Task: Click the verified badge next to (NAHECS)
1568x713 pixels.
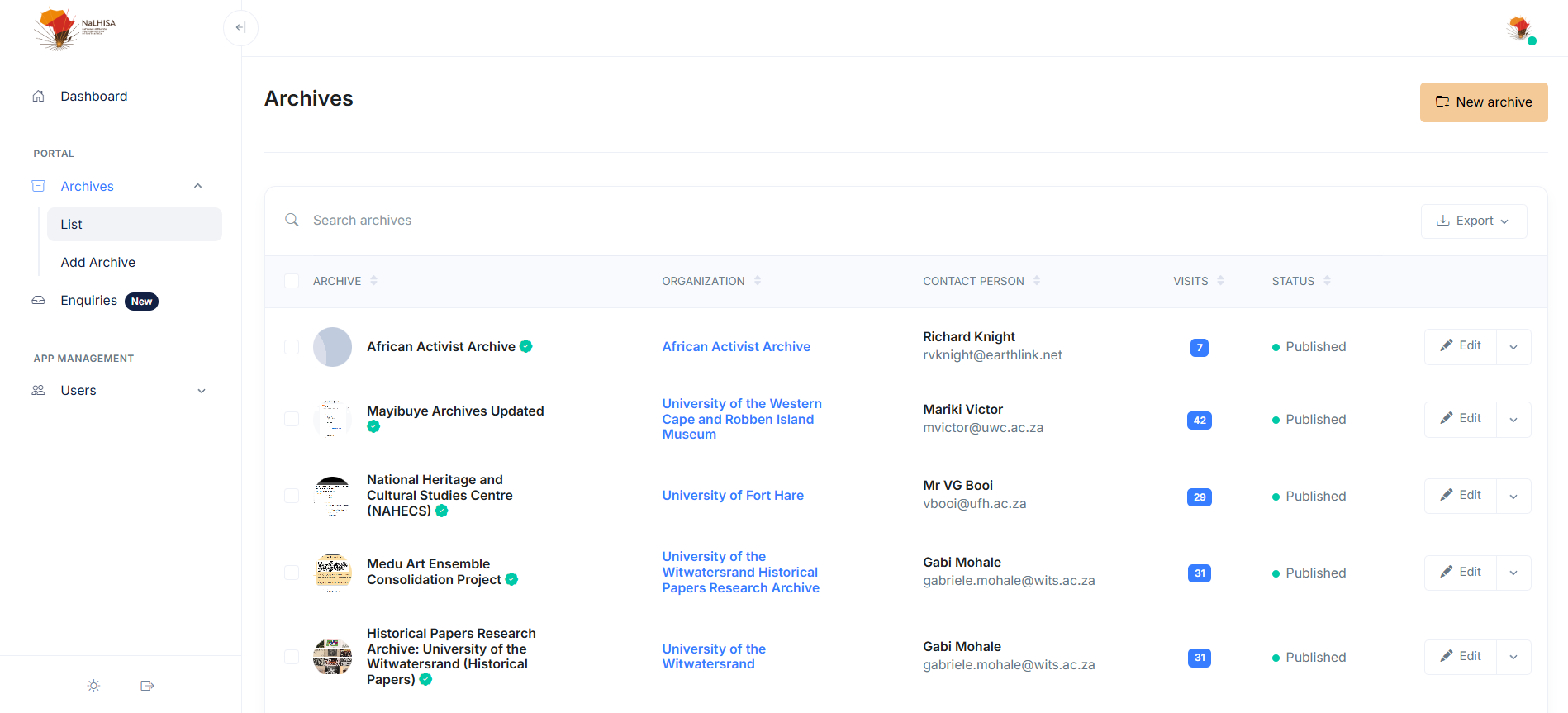Action: (441, 511)
